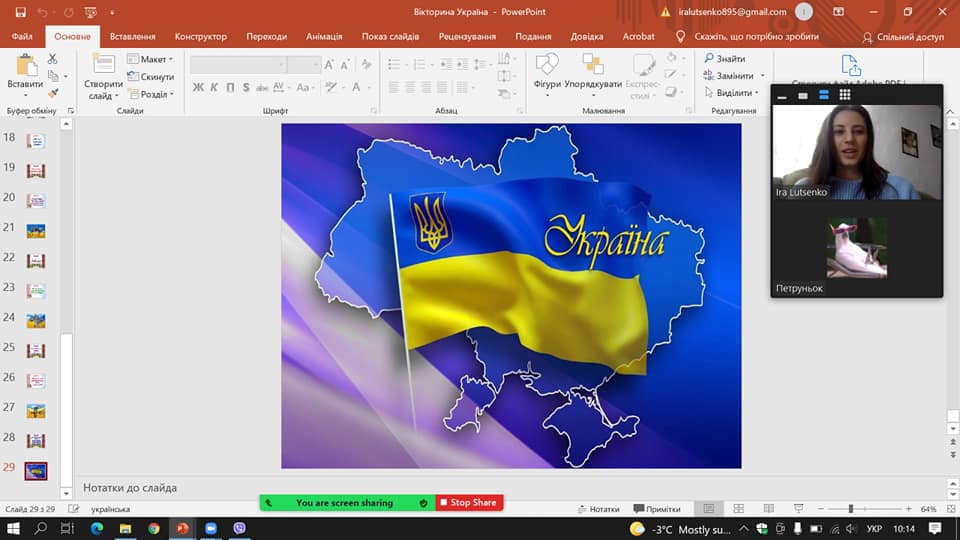This screenshot has height=540, width=960.
Task: Switch to the Конструктор tab
Action: (201, 37)
